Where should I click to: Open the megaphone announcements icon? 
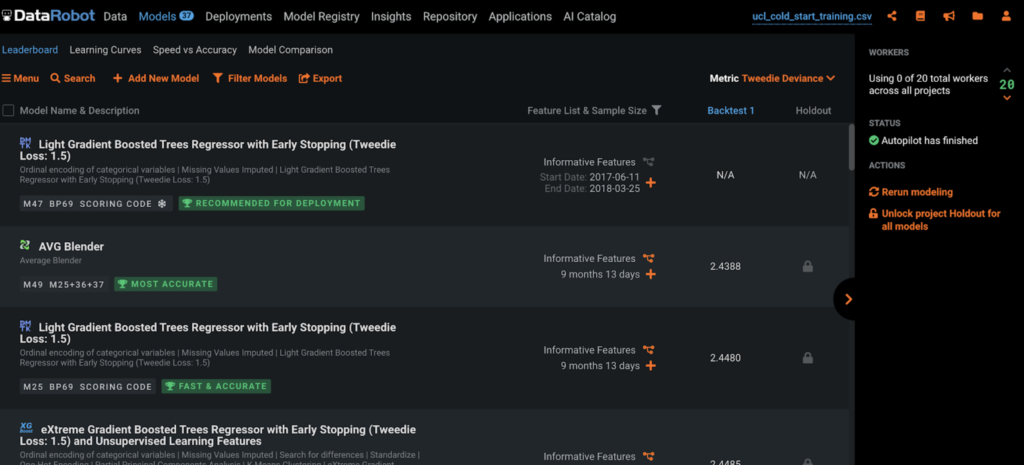pos(949,16)
